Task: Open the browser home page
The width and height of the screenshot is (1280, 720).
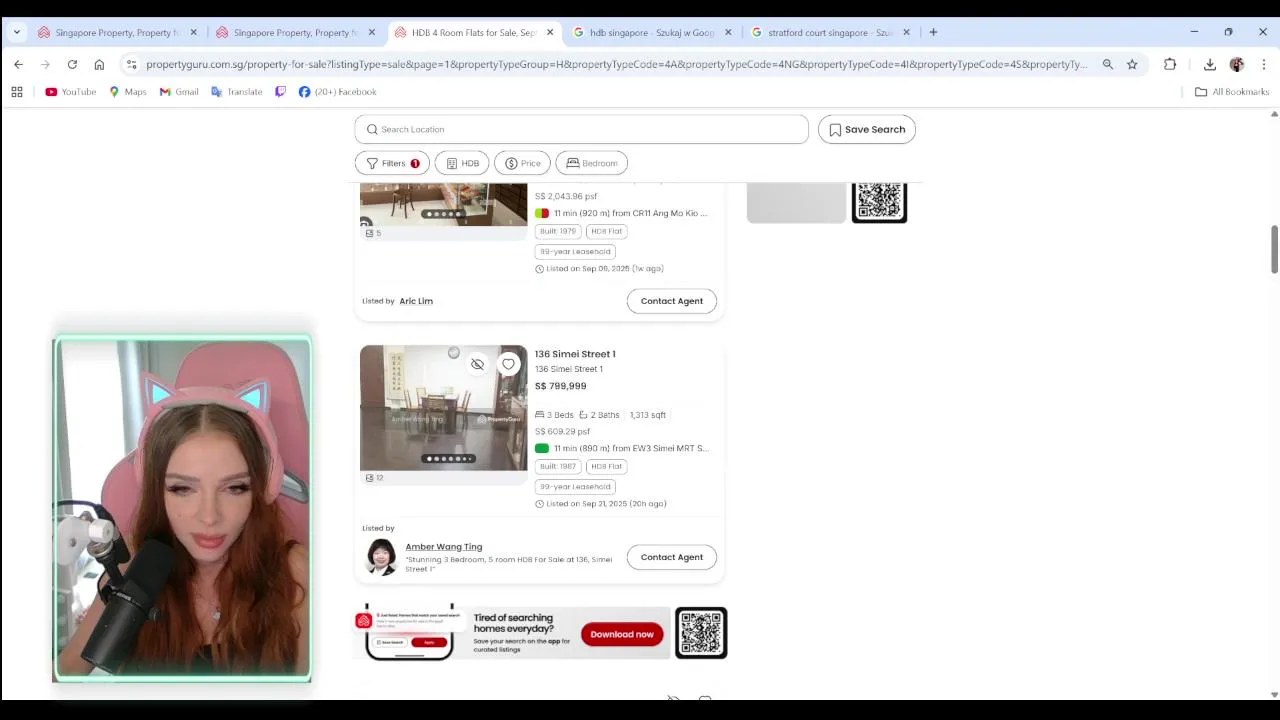Action: coord(99,64)
